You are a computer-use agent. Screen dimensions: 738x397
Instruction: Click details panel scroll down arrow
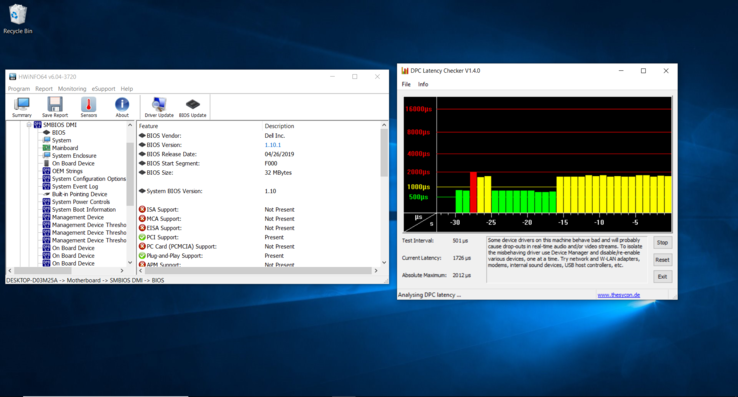pos(384,263)
